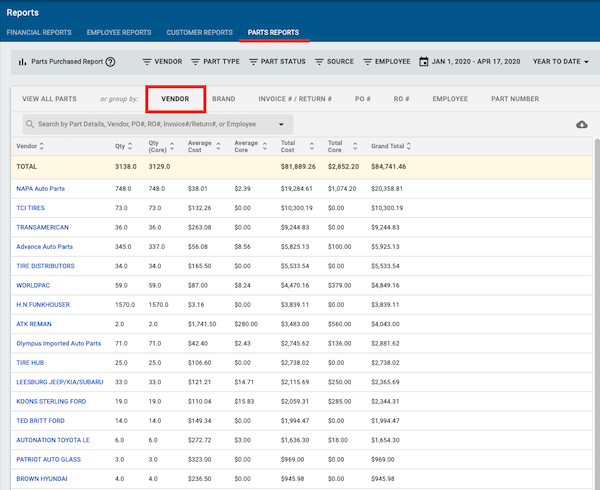Open WORLDPAC vendor link
Viewport: 600px width, 490px height.
tap(33, 285)
